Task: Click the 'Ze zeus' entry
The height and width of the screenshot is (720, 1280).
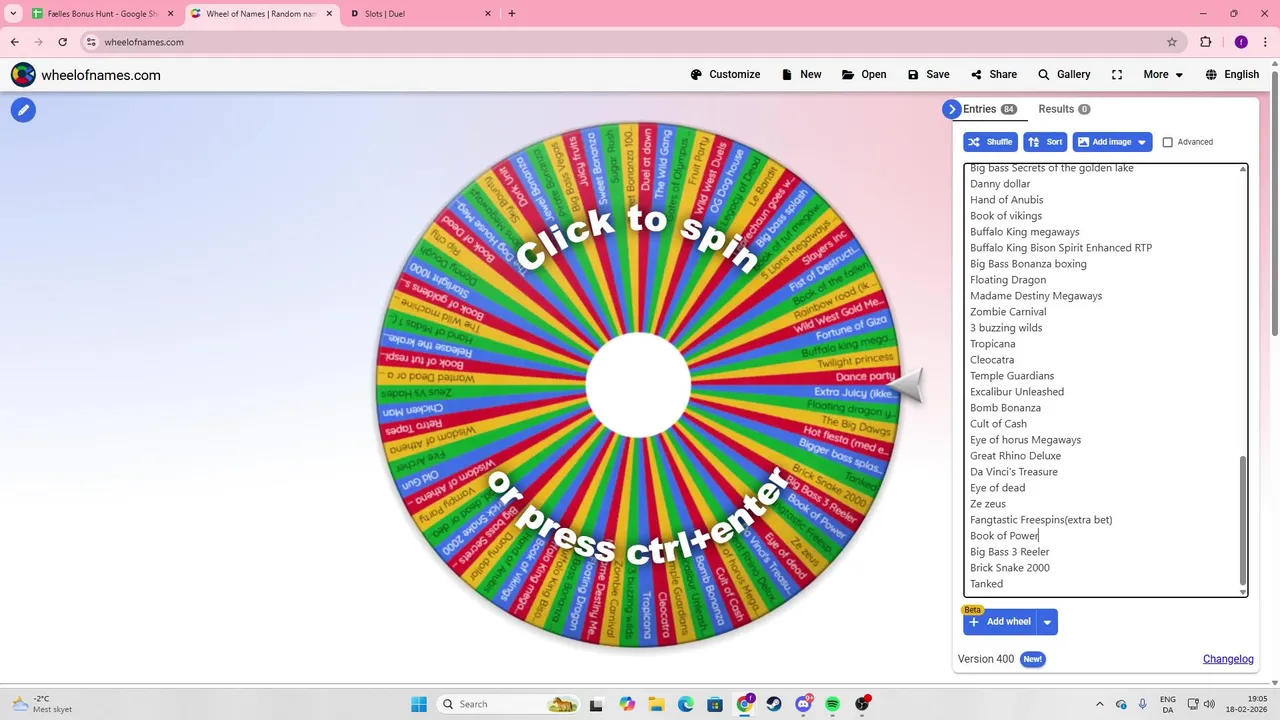Action: pyautogui.click(x=988, y=504)
